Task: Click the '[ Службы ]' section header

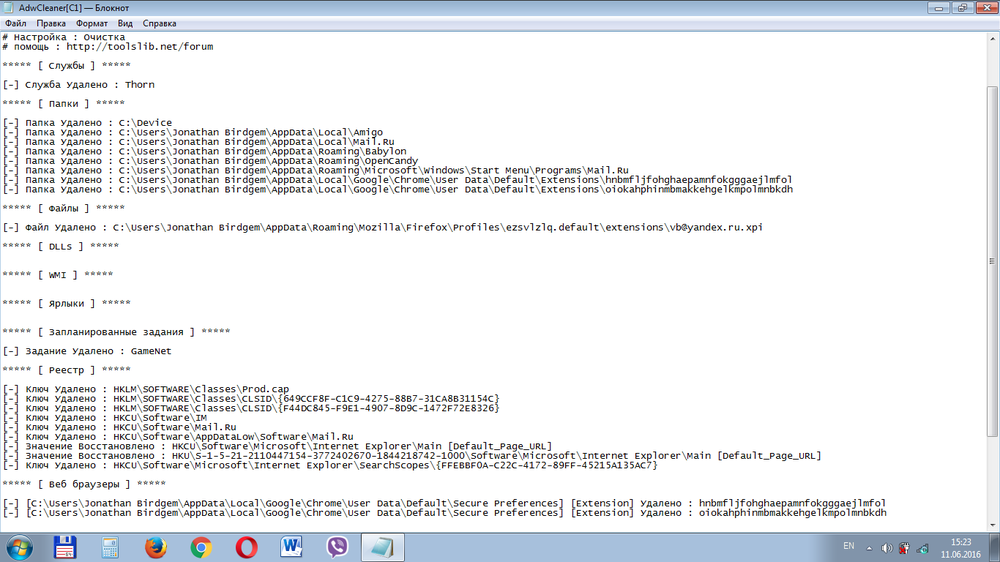Action: coord(66,66)
